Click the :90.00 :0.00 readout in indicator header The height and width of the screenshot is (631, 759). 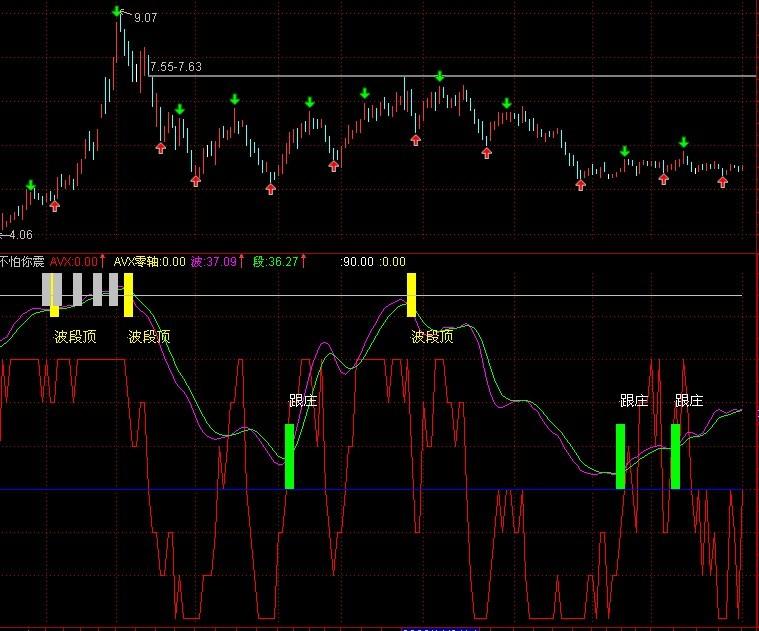pos(373,262)
